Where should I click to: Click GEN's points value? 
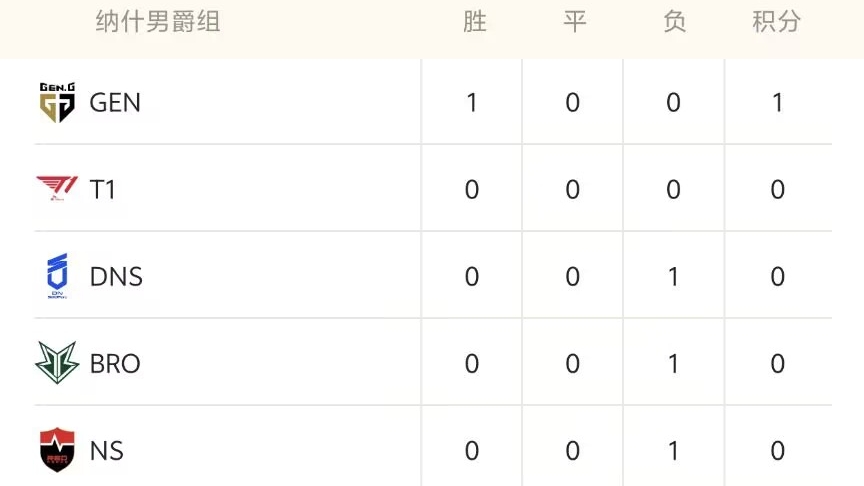(777, 102)
